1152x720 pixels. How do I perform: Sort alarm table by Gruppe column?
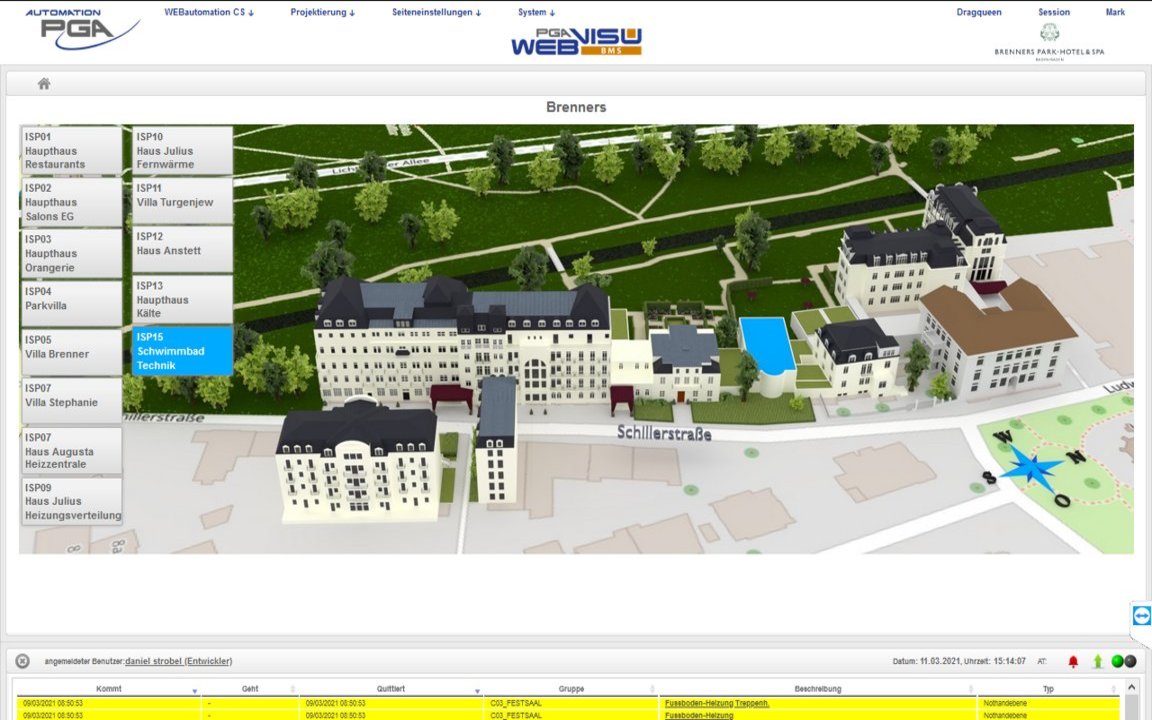pyautogui.click(x=571, y=689)
